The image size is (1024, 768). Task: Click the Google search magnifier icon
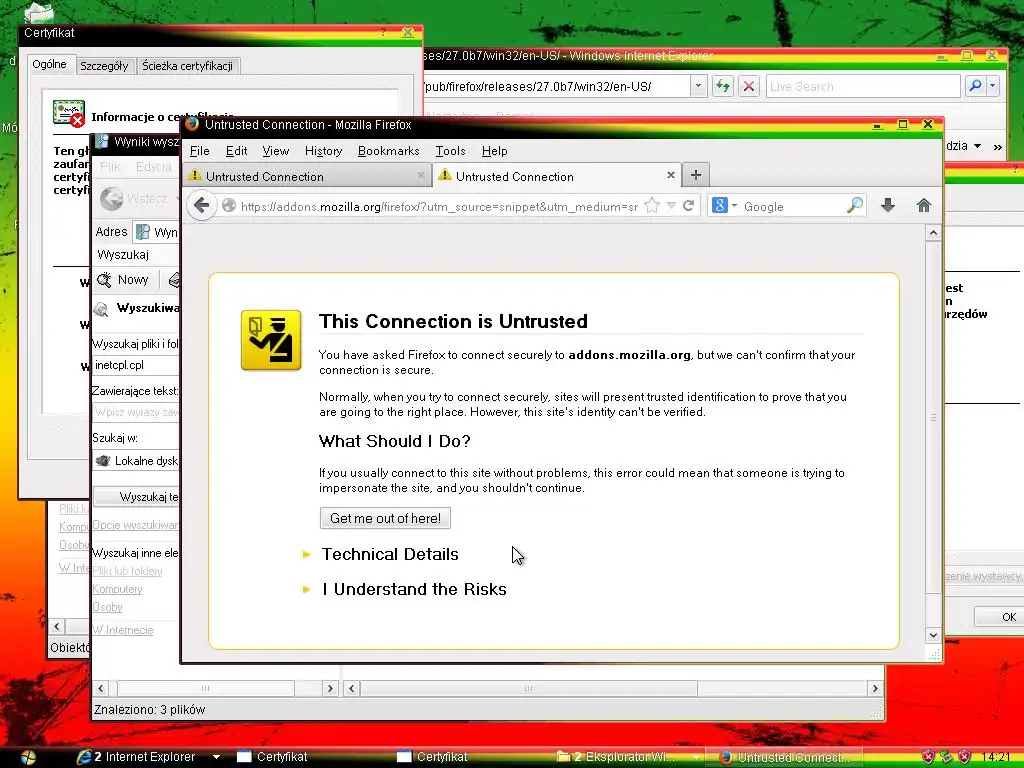click(854, 206)
